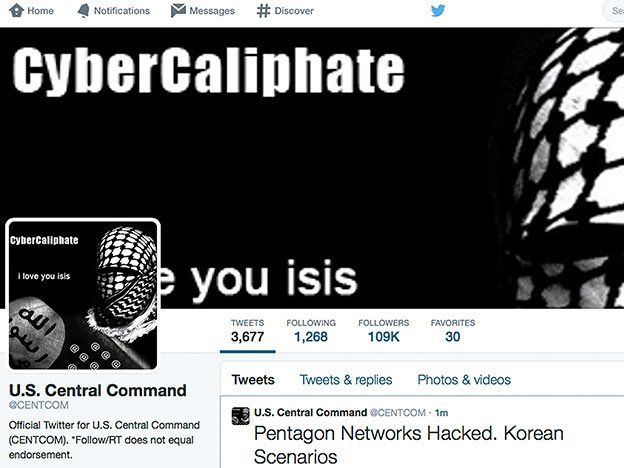Click the @CENTCOM handle under profile name
The height and width of the screenshot is (468, 624).
pyautogui.click(x=39, y=405)
